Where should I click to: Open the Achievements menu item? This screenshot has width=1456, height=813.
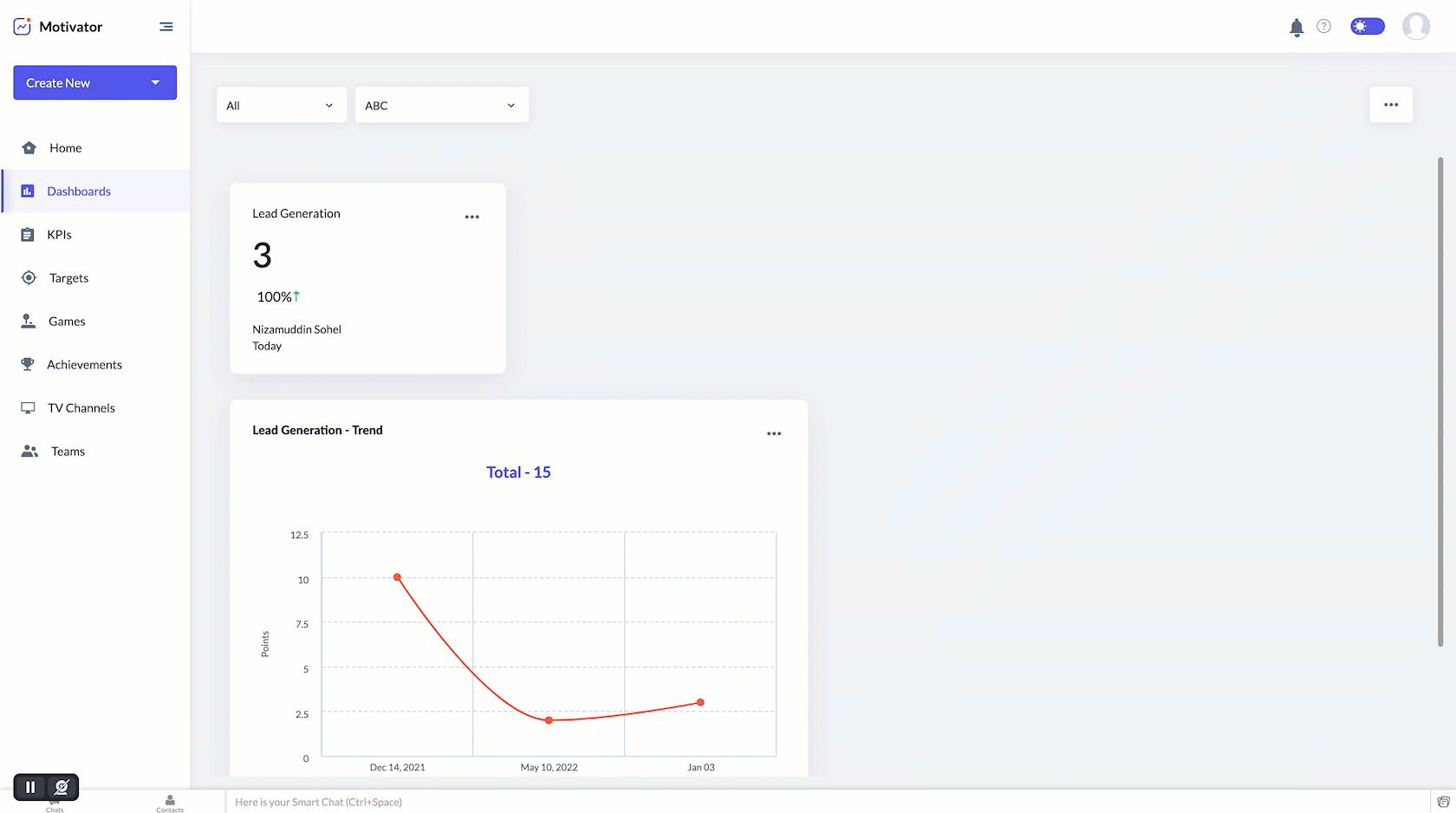click(84, 365)
